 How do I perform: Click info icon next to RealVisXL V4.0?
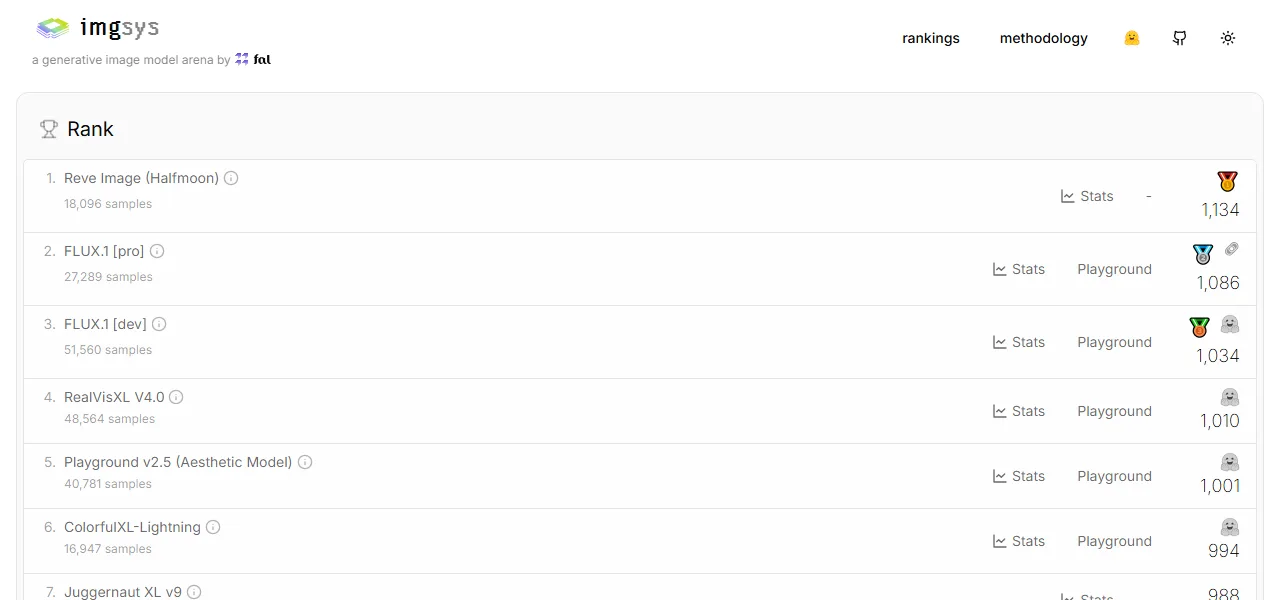click(x=176, y=397)
